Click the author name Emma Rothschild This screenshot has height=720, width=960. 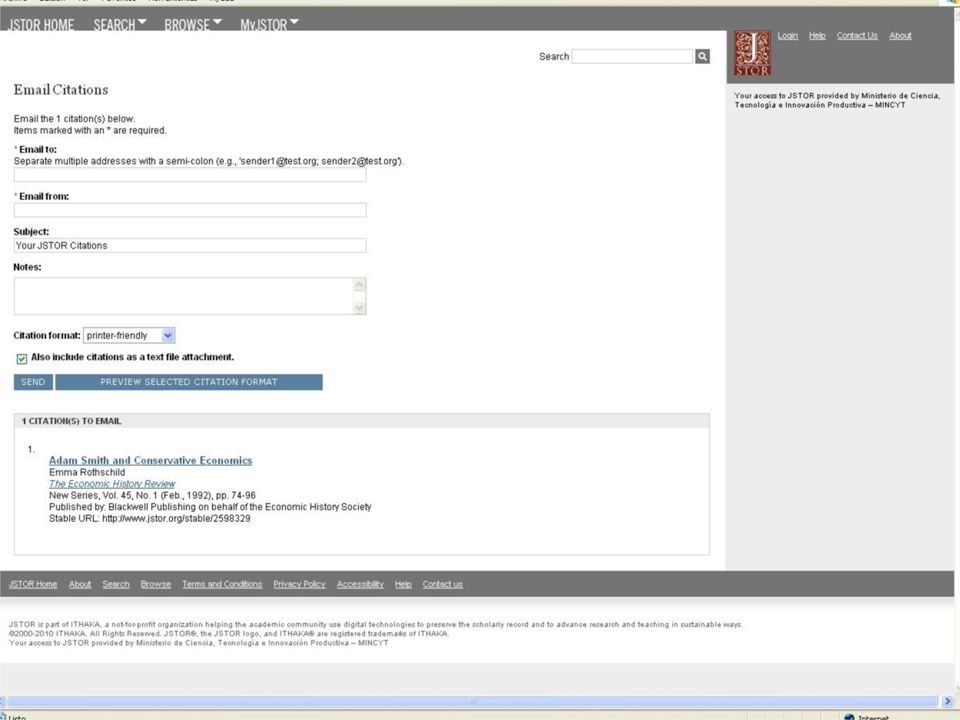tap(87, 472)
